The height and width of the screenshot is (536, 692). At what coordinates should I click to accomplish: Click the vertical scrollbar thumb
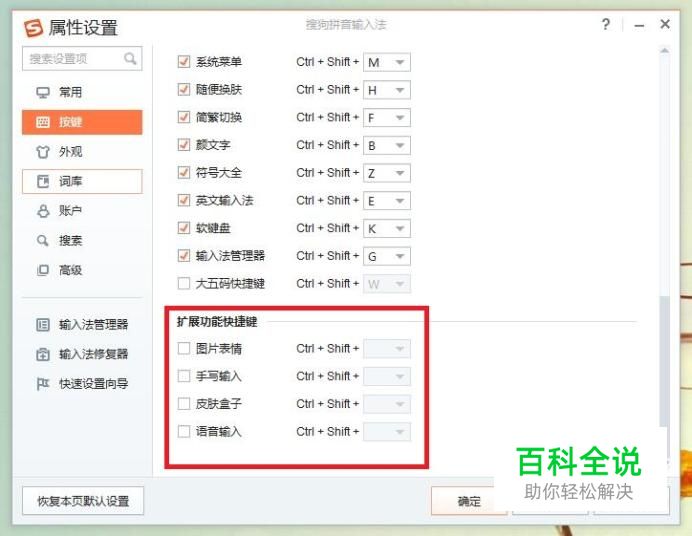(x=664, y=361)
